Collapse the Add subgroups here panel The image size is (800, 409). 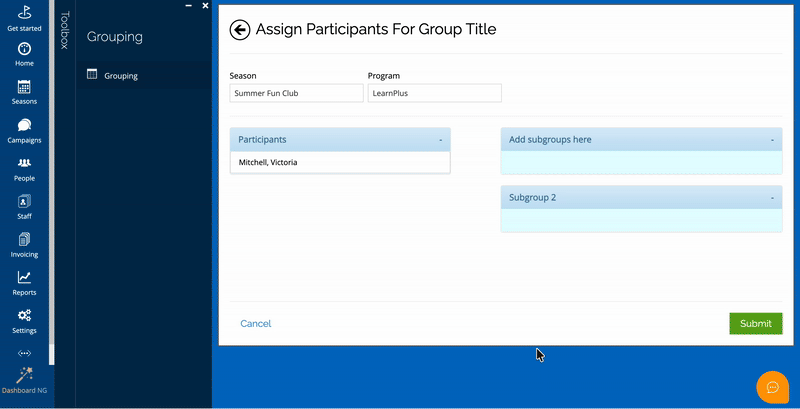coord(772,140)
